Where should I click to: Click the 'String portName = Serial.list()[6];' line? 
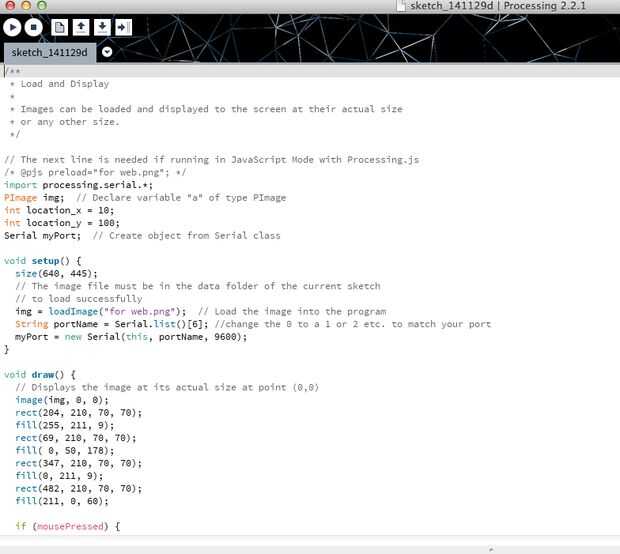[x=253, y=324]
